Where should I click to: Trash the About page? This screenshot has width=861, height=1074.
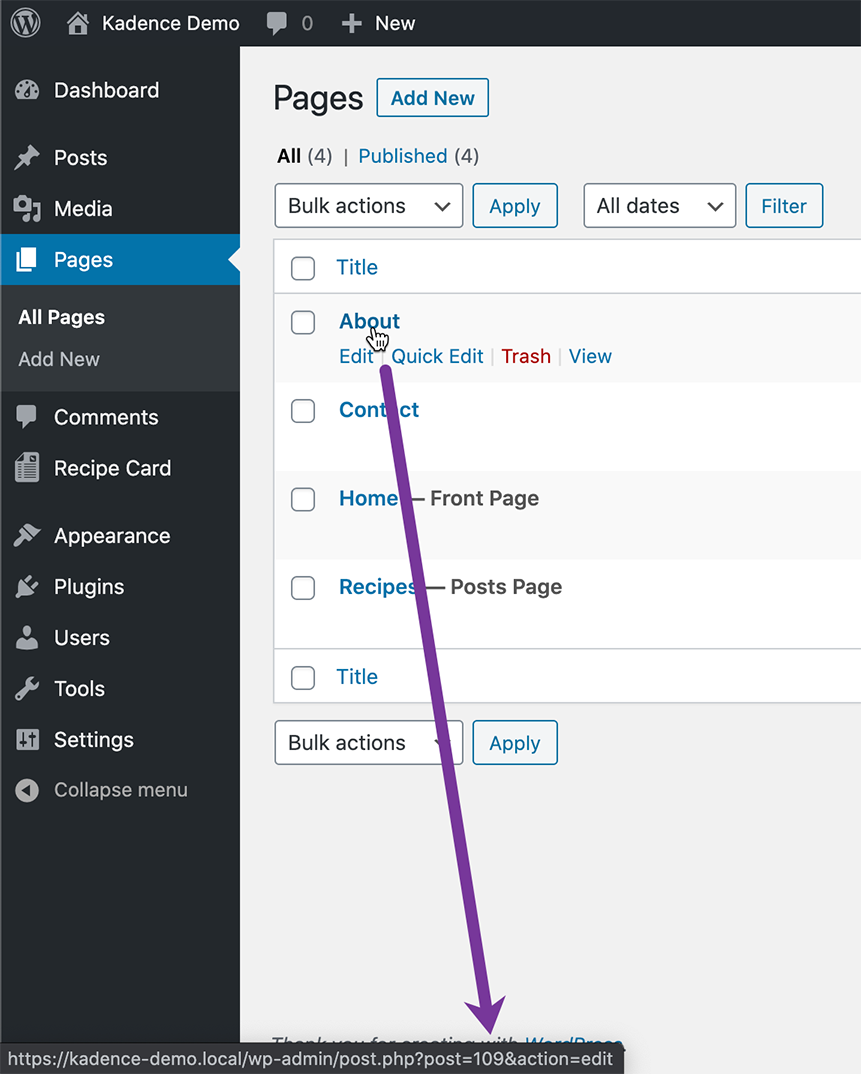click(x=526, y=356)
